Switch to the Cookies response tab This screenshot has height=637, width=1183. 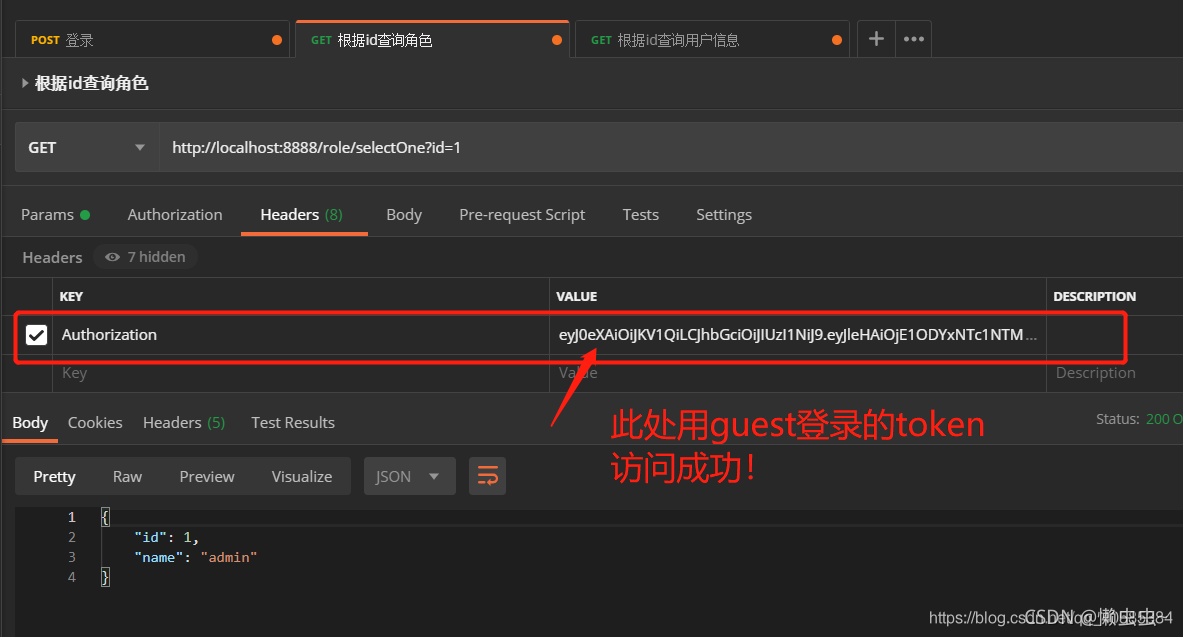click(x=94, y=422)
